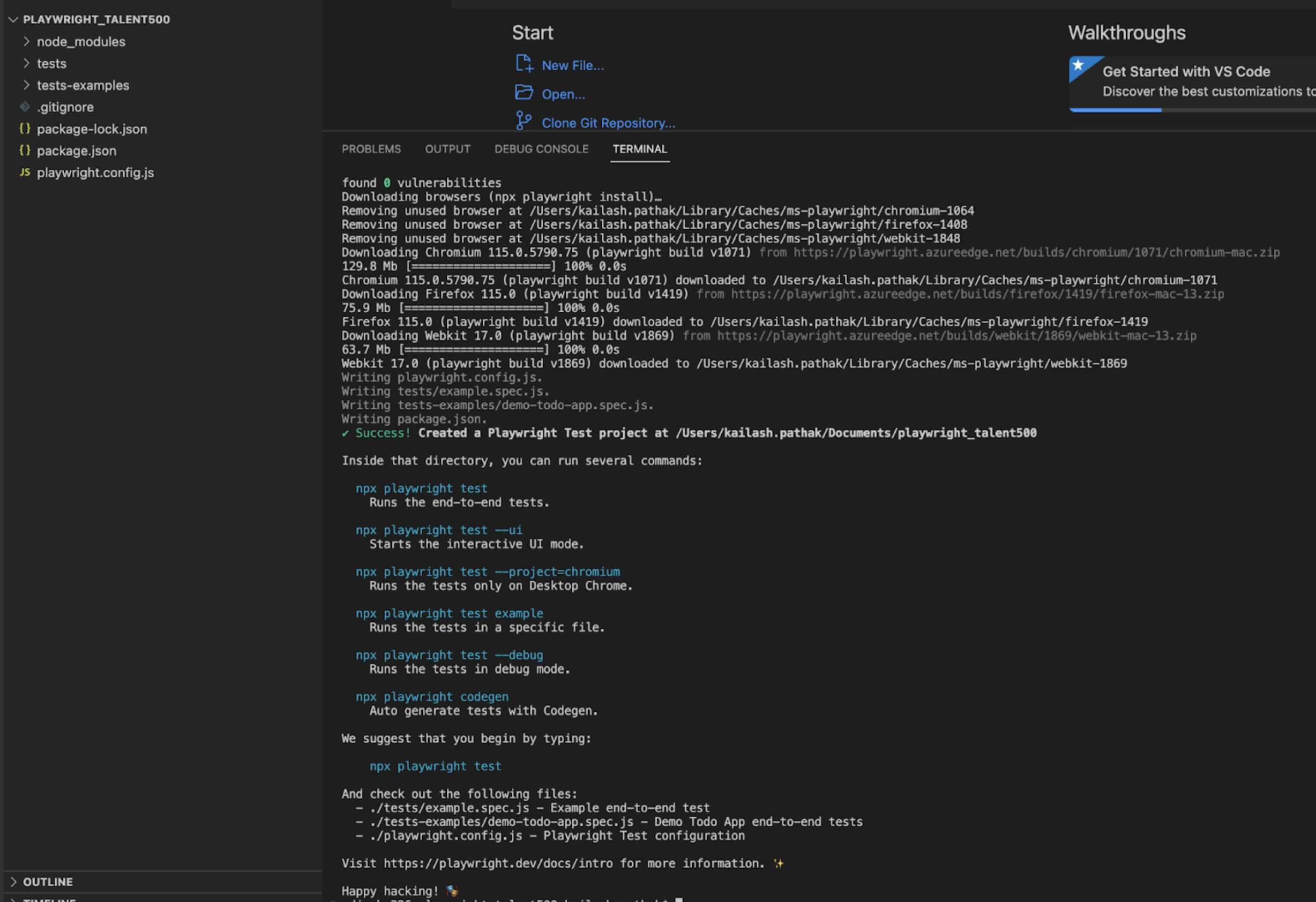Expand the tests folder

point(26,63)
